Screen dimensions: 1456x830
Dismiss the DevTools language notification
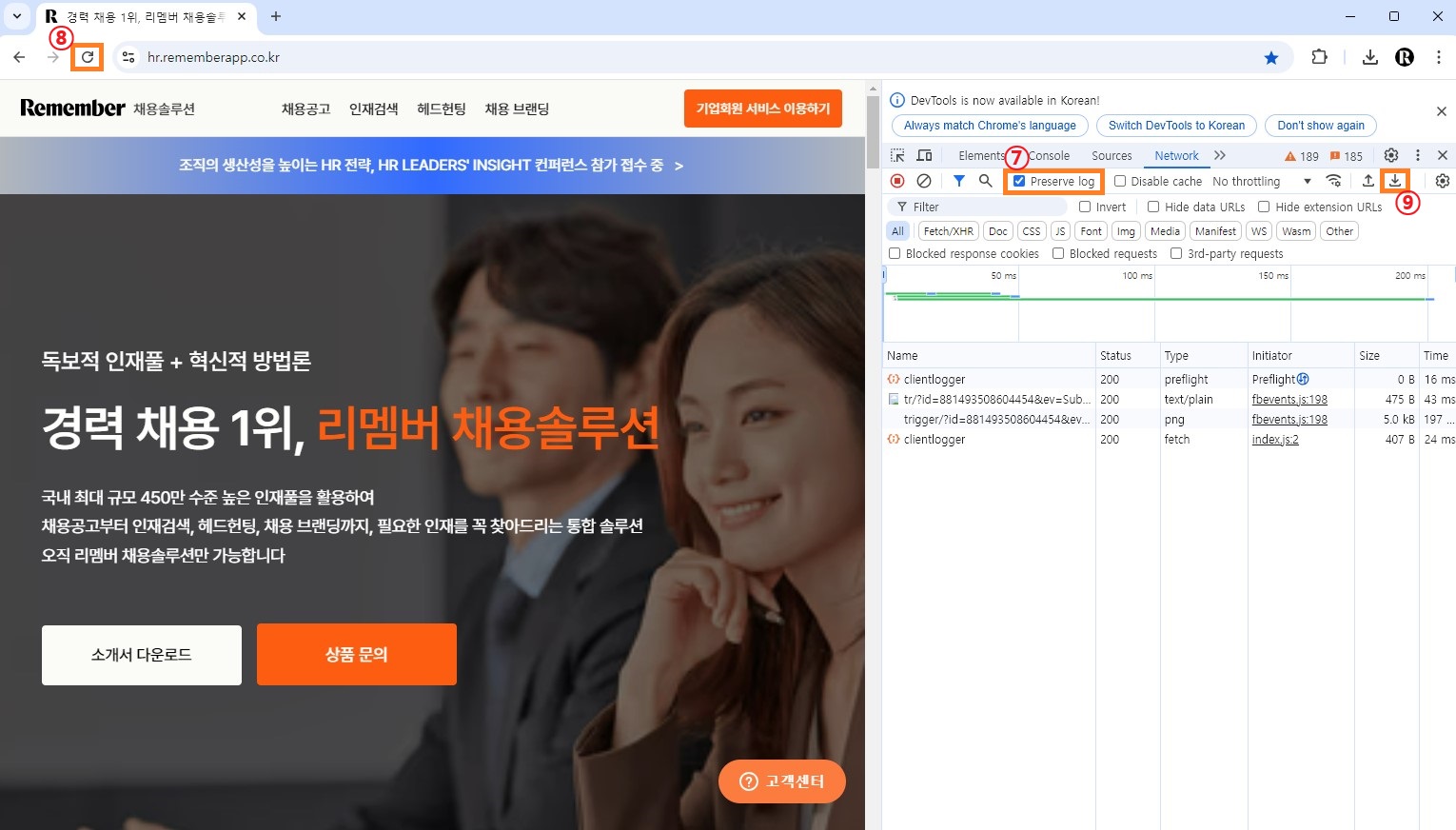click(1442, 111)
